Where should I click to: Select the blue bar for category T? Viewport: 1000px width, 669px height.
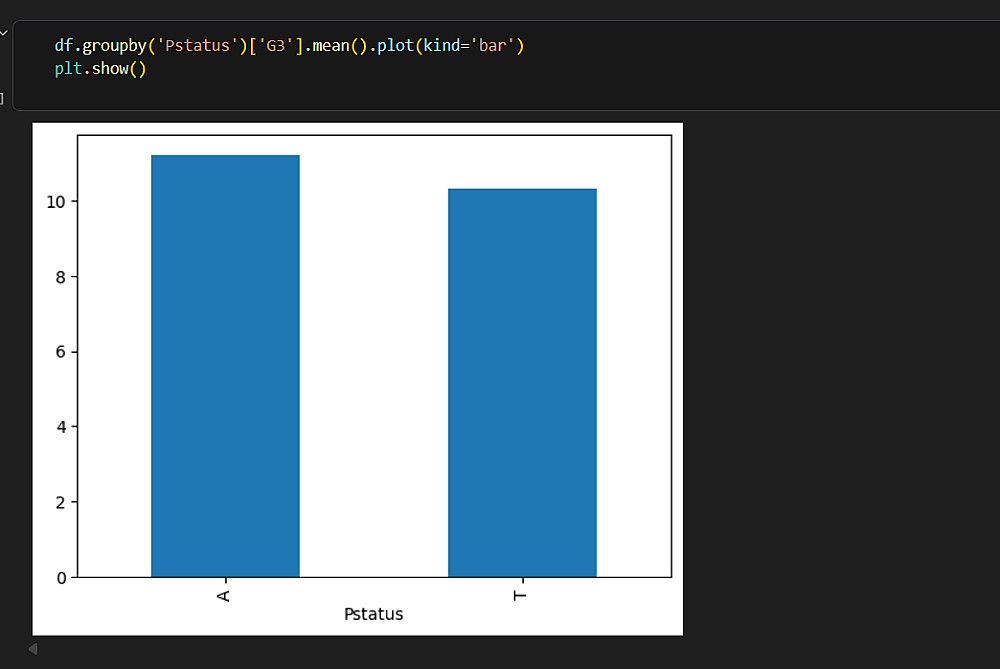click(x=521, y=383)
